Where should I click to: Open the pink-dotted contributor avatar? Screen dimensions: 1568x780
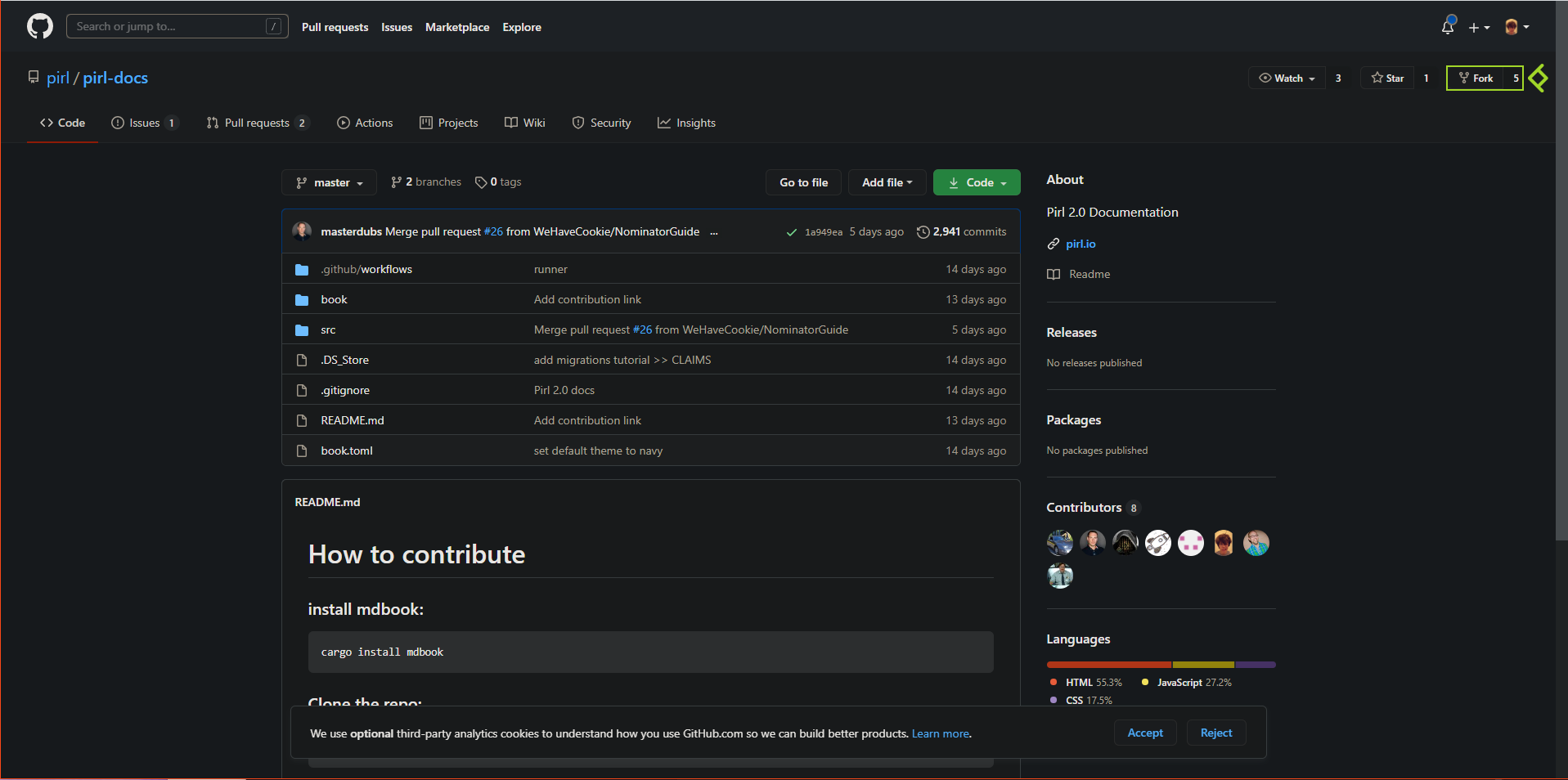click(x=1191, y=543)
